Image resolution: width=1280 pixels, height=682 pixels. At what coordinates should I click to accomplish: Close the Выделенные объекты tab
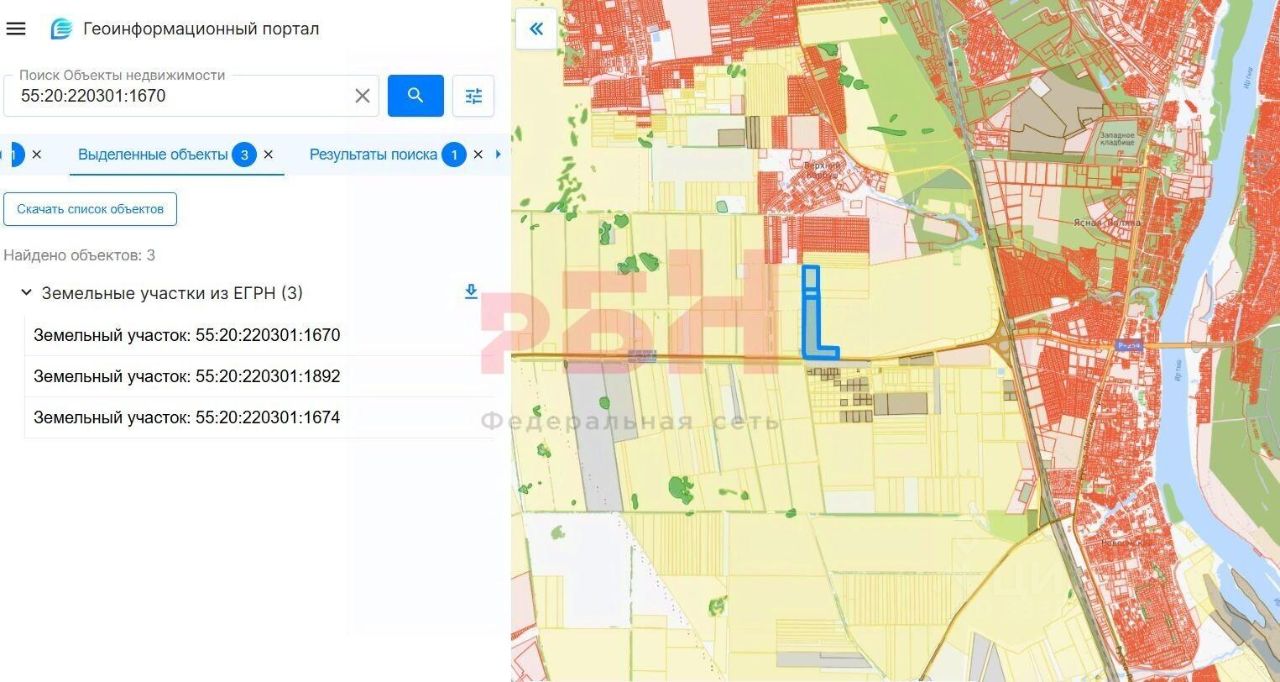[268, 155]
